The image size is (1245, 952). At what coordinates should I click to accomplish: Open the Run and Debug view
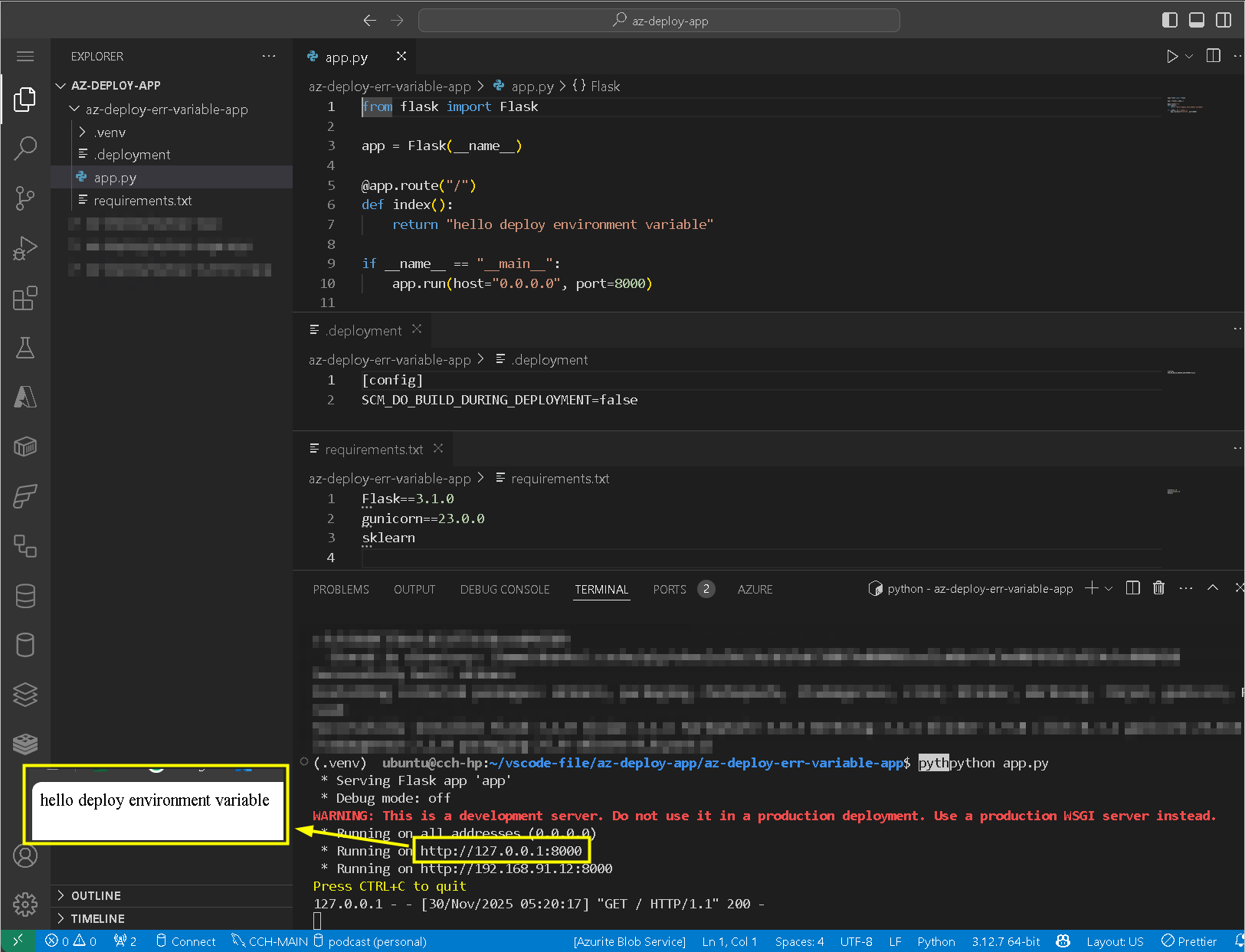(x=25, y=248)
